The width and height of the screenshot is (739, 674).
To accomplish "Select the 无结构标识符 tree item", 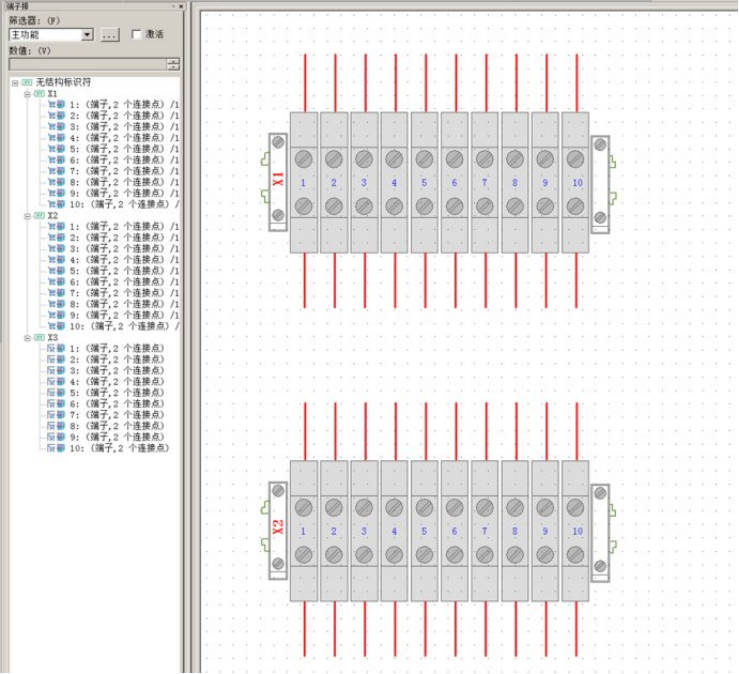I will coord(63,82).
